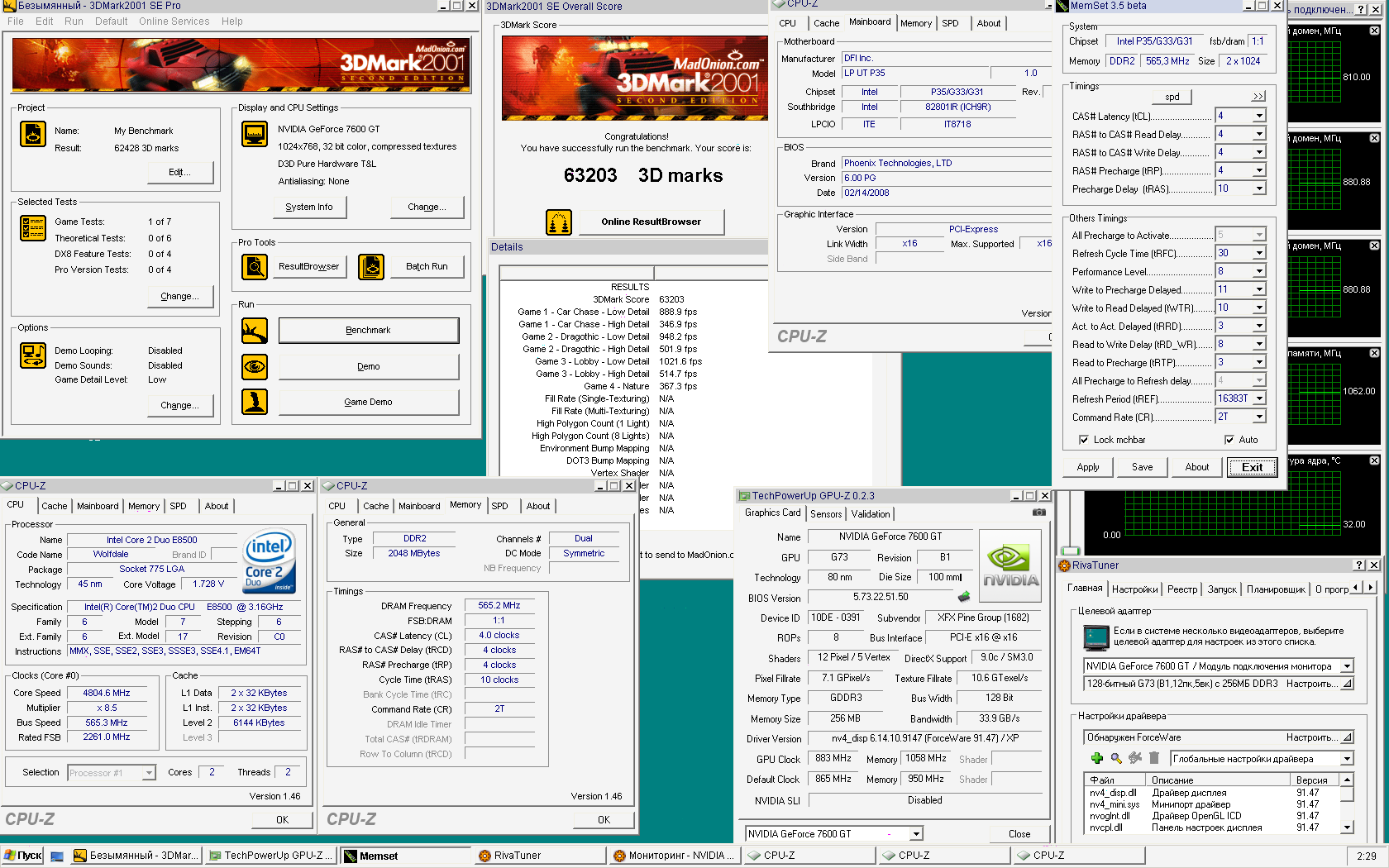Click the Options icon in 3DMark2001

(x=32, y=355)
